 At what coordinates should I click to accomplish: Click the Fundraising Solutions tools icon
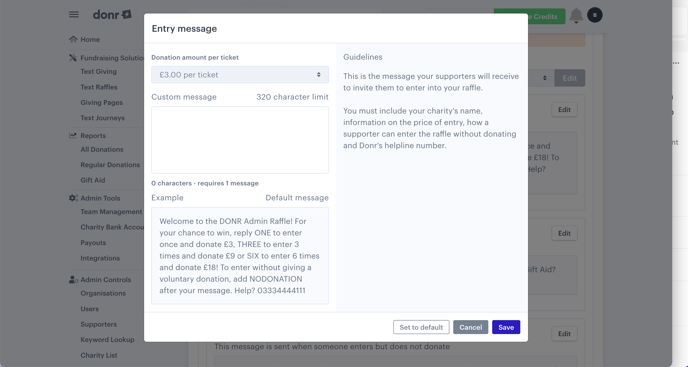(x=73, y=58)
